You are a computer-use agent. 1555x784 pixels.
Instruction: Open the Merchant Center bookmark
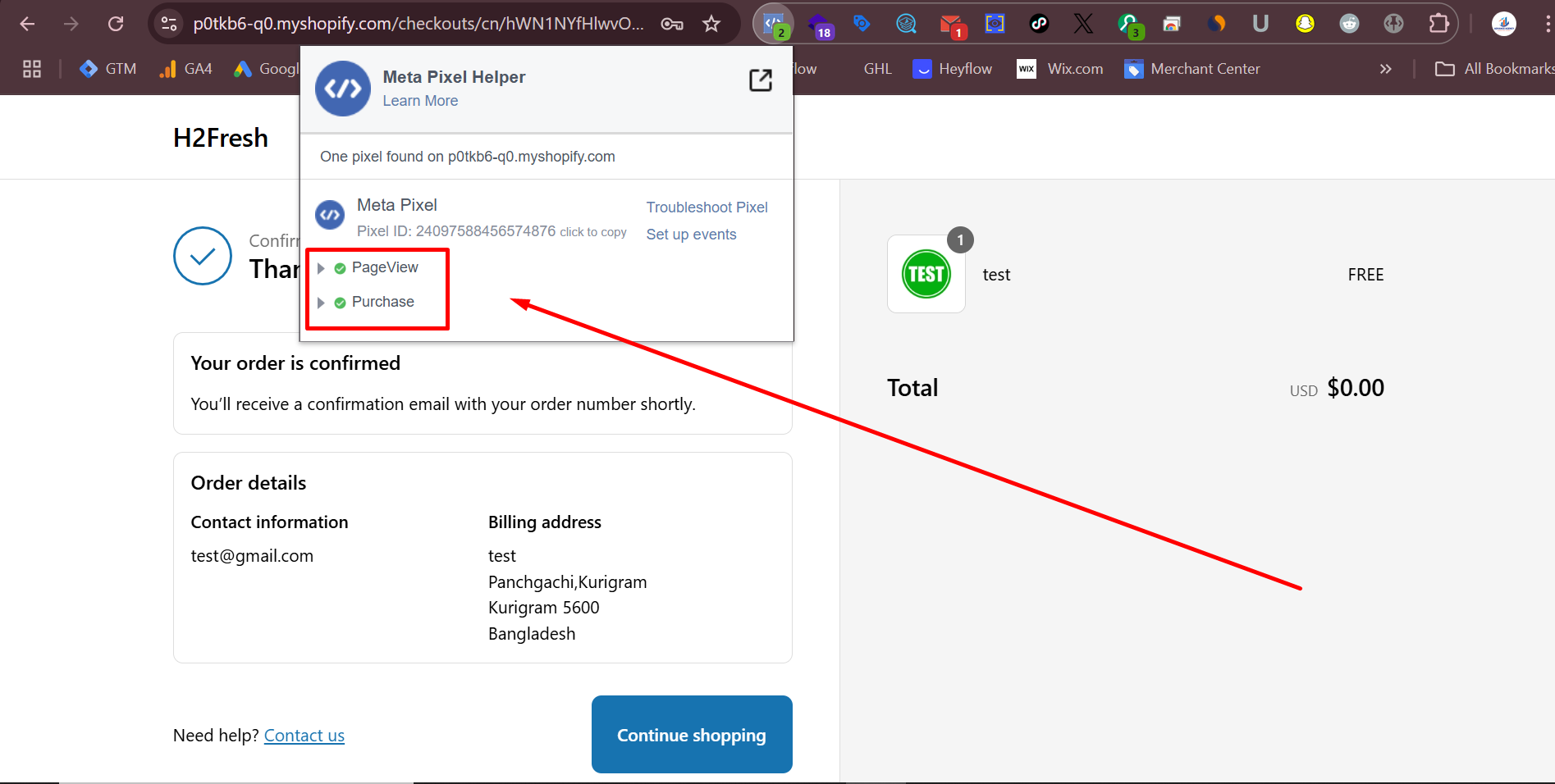coord(1192,69)
